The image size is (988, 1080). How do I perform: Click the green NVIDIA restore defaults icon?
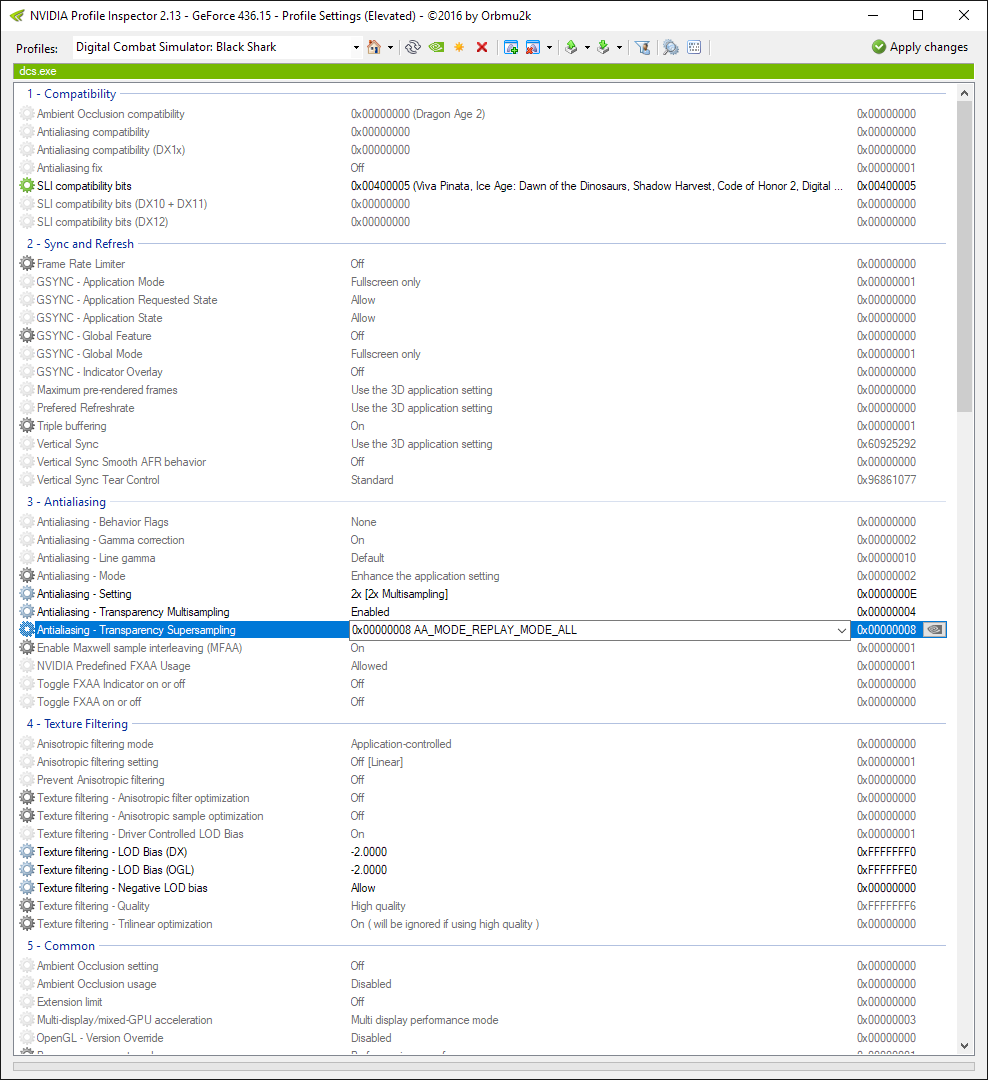[x=436, y=47]
